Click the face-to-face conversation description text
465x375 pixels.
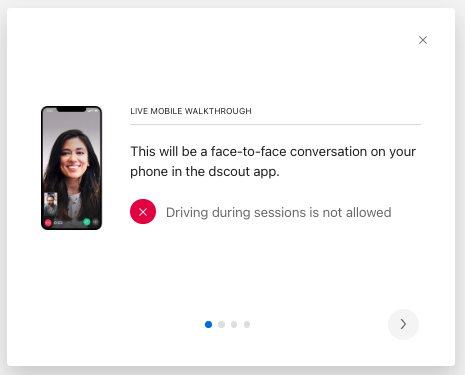(x=273, y=161)
